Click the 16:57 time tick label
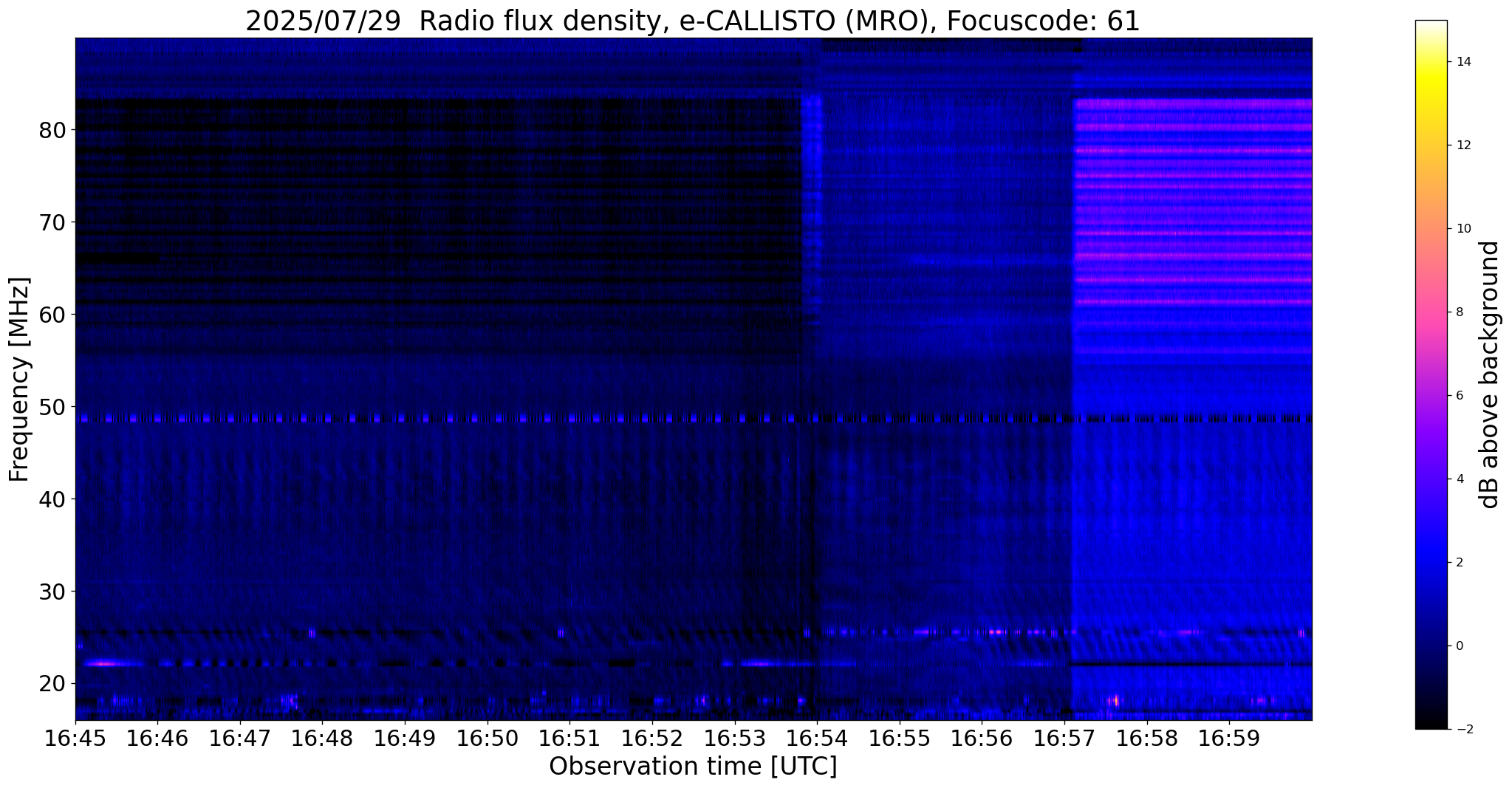This screenshot has height=788, width=1512. (x=1064, y=738)
